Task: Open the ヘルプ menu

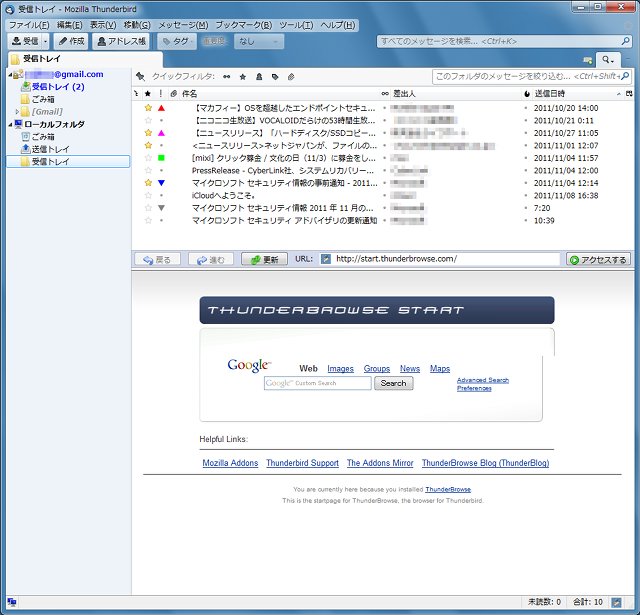Action: point(338,25)
